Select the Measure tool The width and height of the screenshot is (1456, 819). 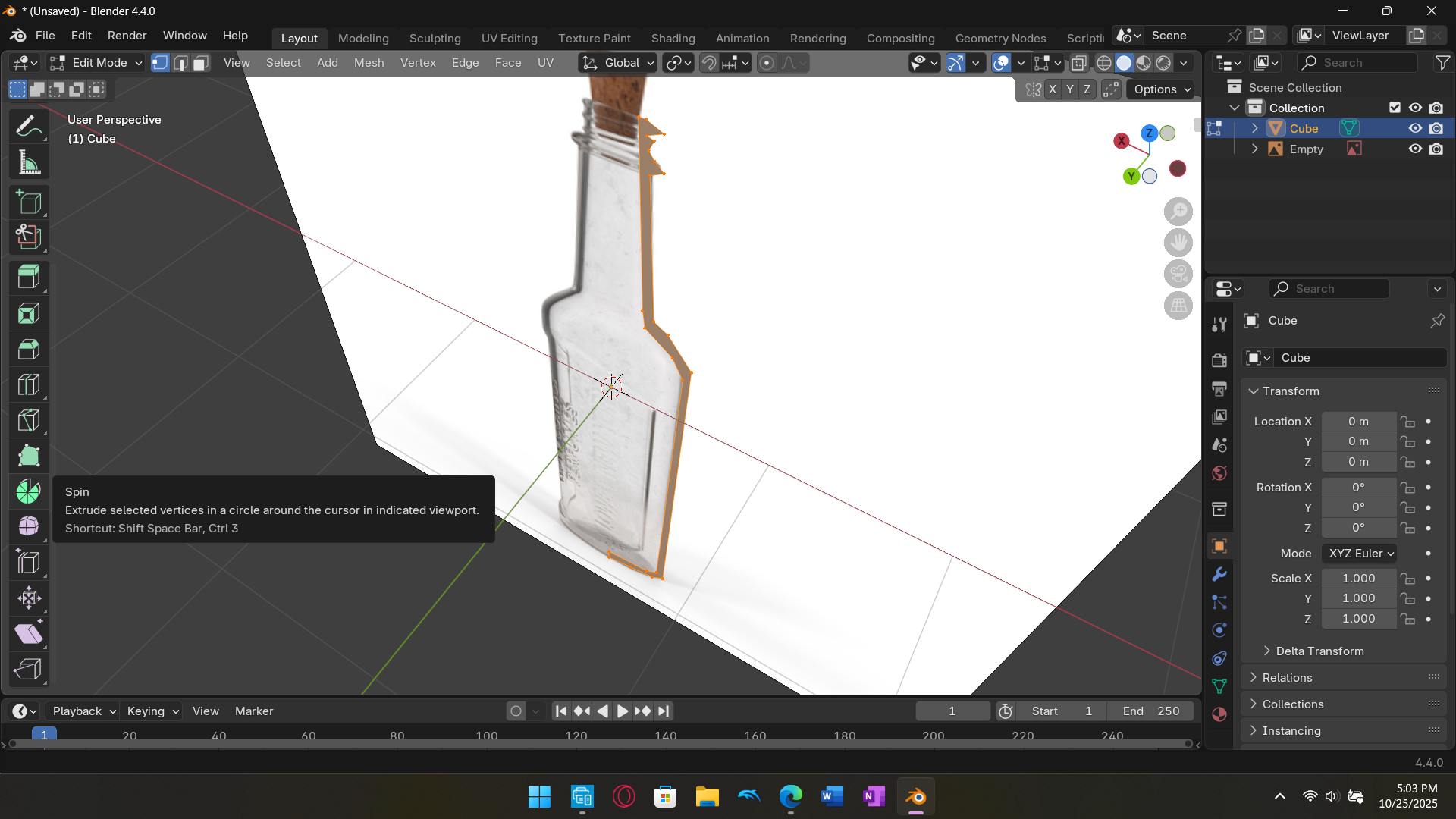point(29,162)
